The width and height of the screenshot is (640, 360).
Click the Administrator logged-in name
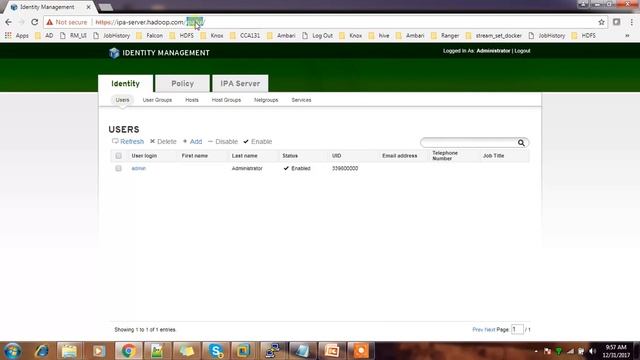pos(493,51)
